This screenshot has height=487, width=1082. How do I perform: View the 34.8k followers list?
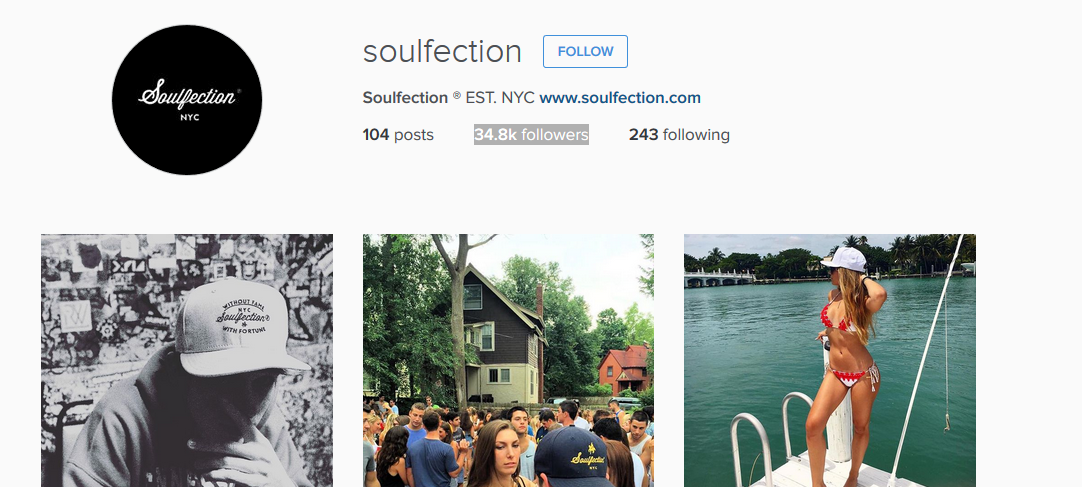tap(531, 135)
